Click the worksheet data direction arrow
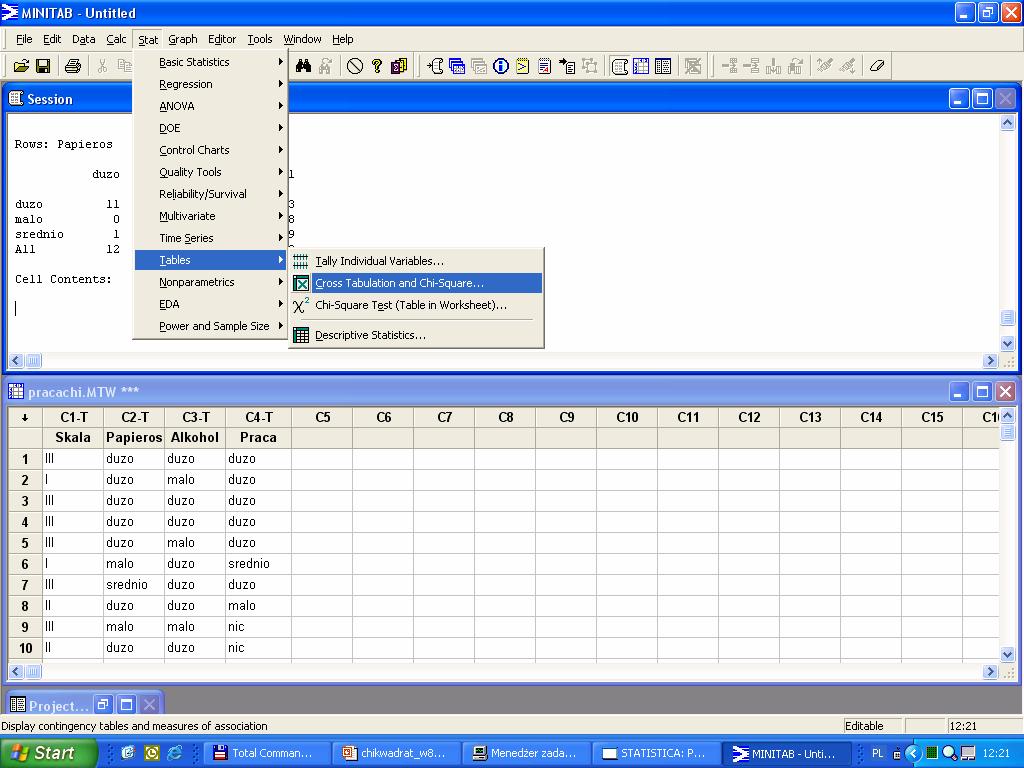 click(x=25, y=417)
